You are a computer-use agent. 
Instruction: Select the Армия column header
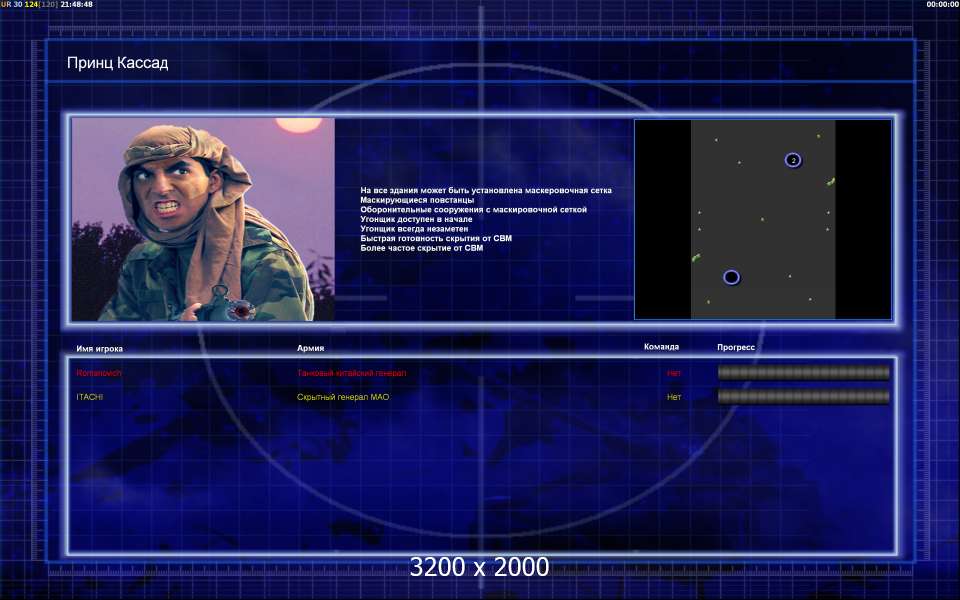click(311, 348)
